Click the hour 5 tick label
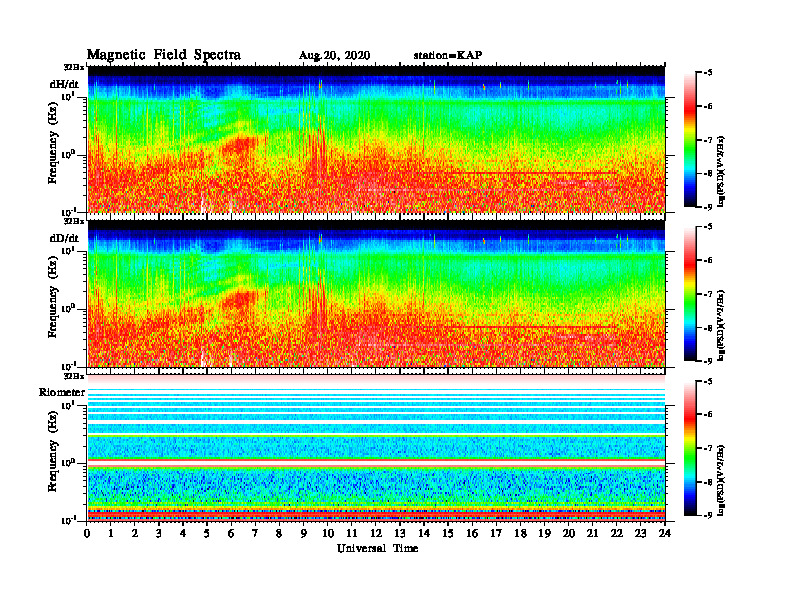792x612 pixels. coord(207,533)
